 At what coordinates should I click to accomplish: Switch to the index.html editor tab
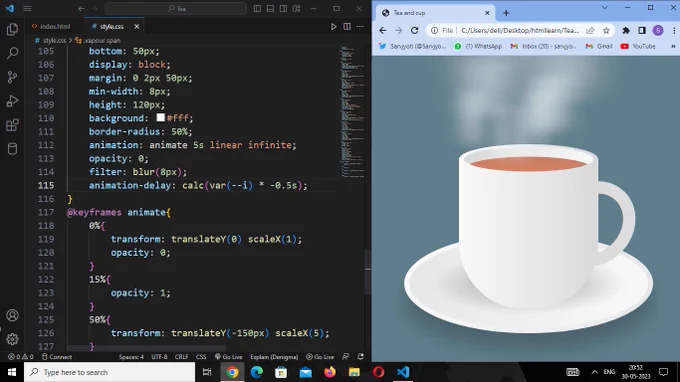pyautogui.click(x=51, y=26)
